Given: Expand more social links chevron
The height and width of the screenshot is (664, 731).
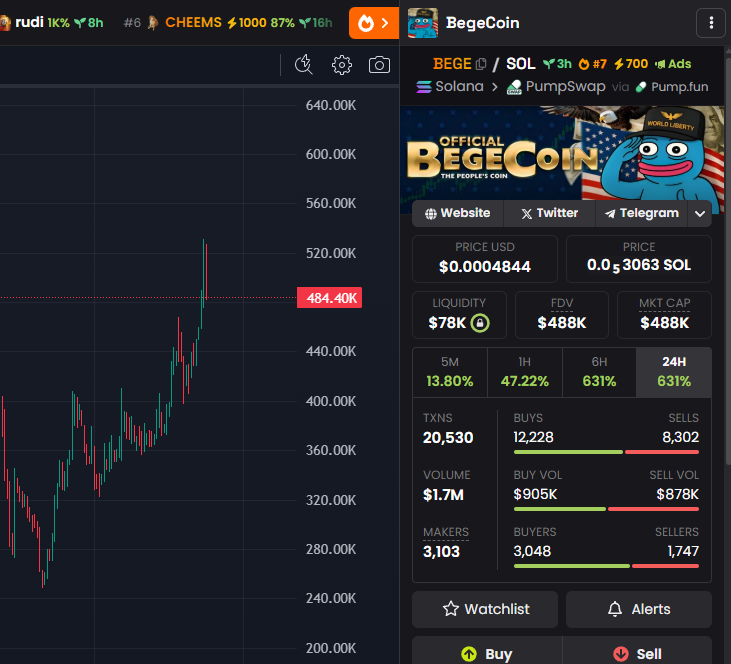Looking at the screenshot, I should (x=700, y=214).
